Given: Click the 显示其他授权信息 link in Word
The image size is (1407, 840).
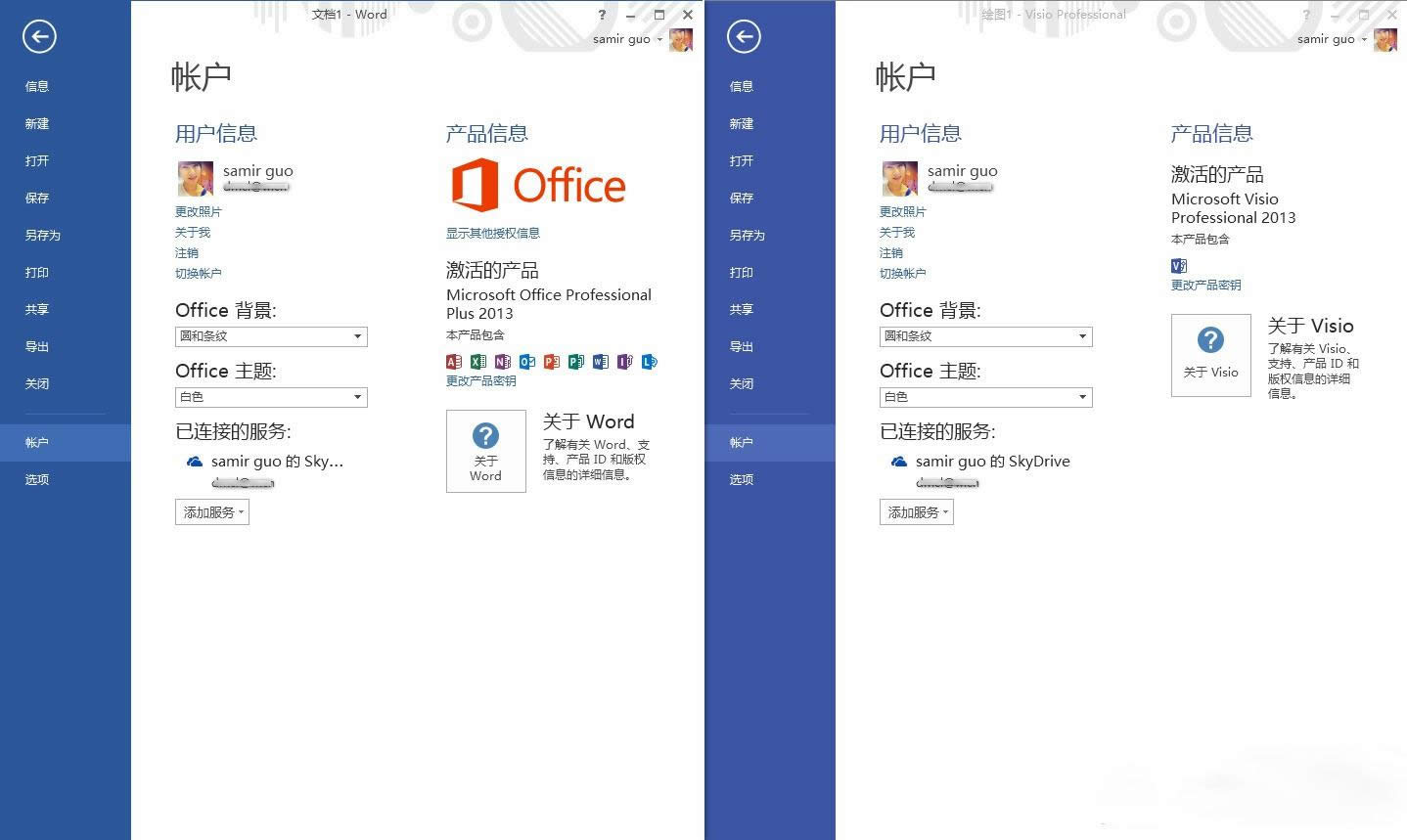Looking at the screenshot, I should coord(493,233).
